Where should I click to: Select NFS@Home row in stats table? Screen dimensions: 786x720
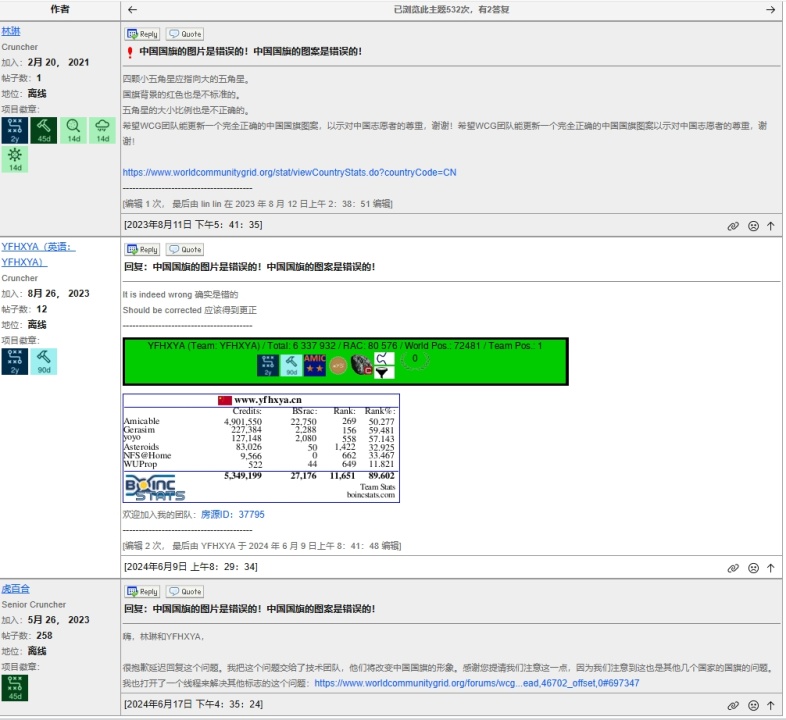pyautogui.click(x=259, y=455)
